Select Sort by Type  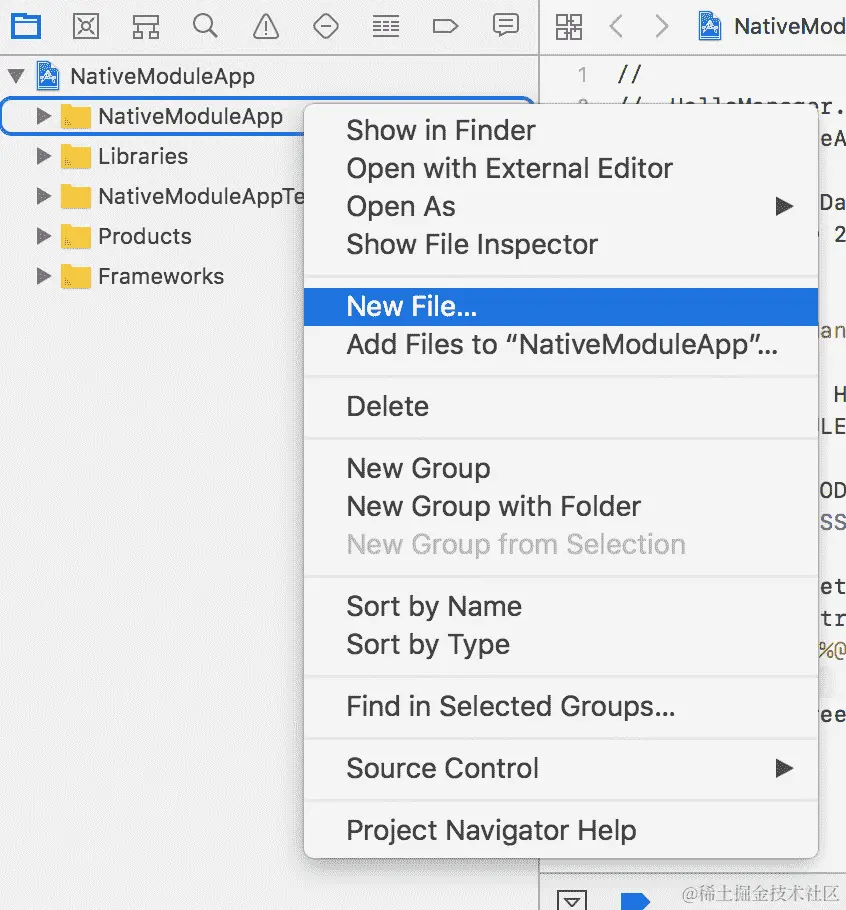561,644
